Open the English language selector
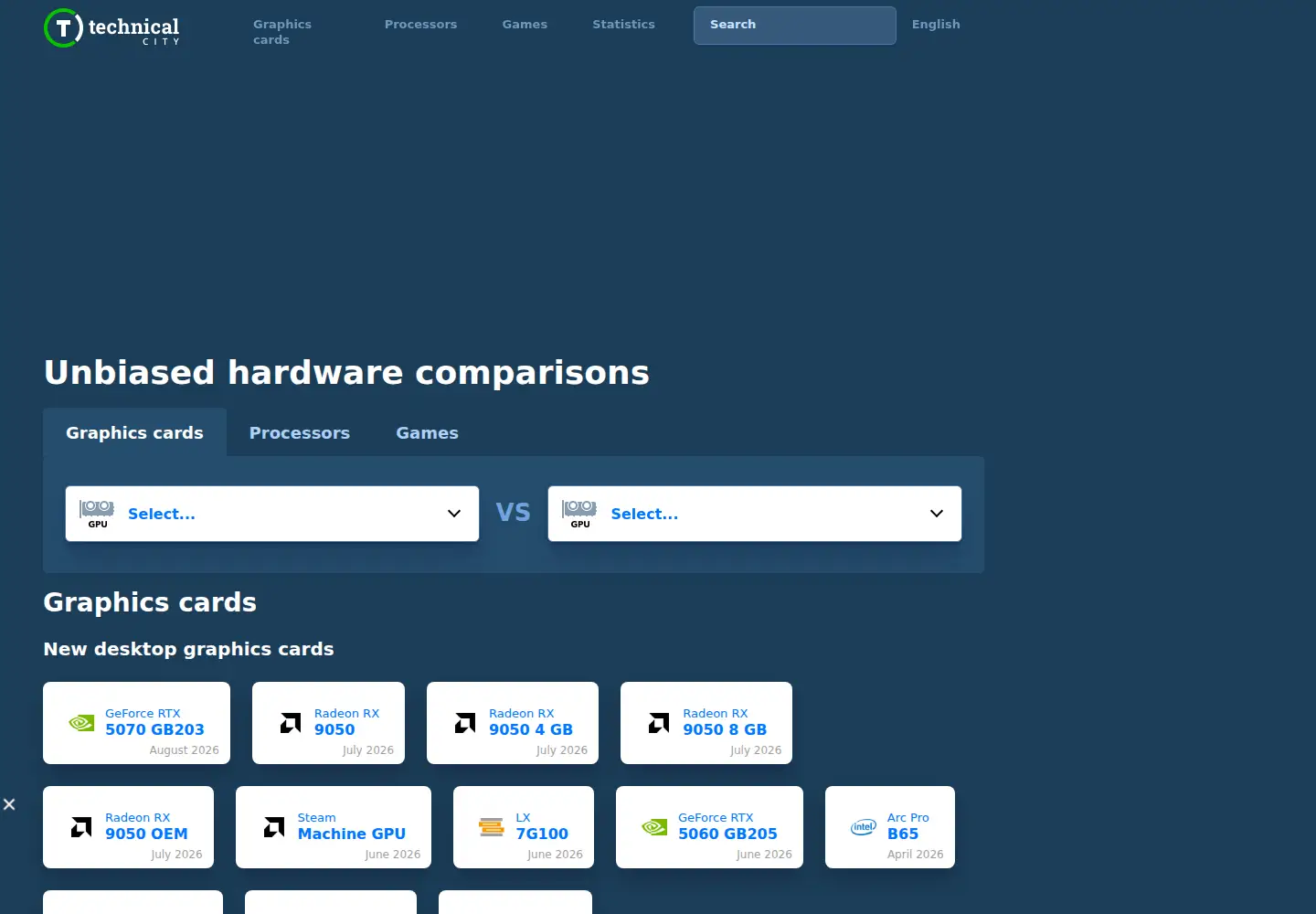The height and width of the screenshot is (914, 1316). tap(936, 25)
